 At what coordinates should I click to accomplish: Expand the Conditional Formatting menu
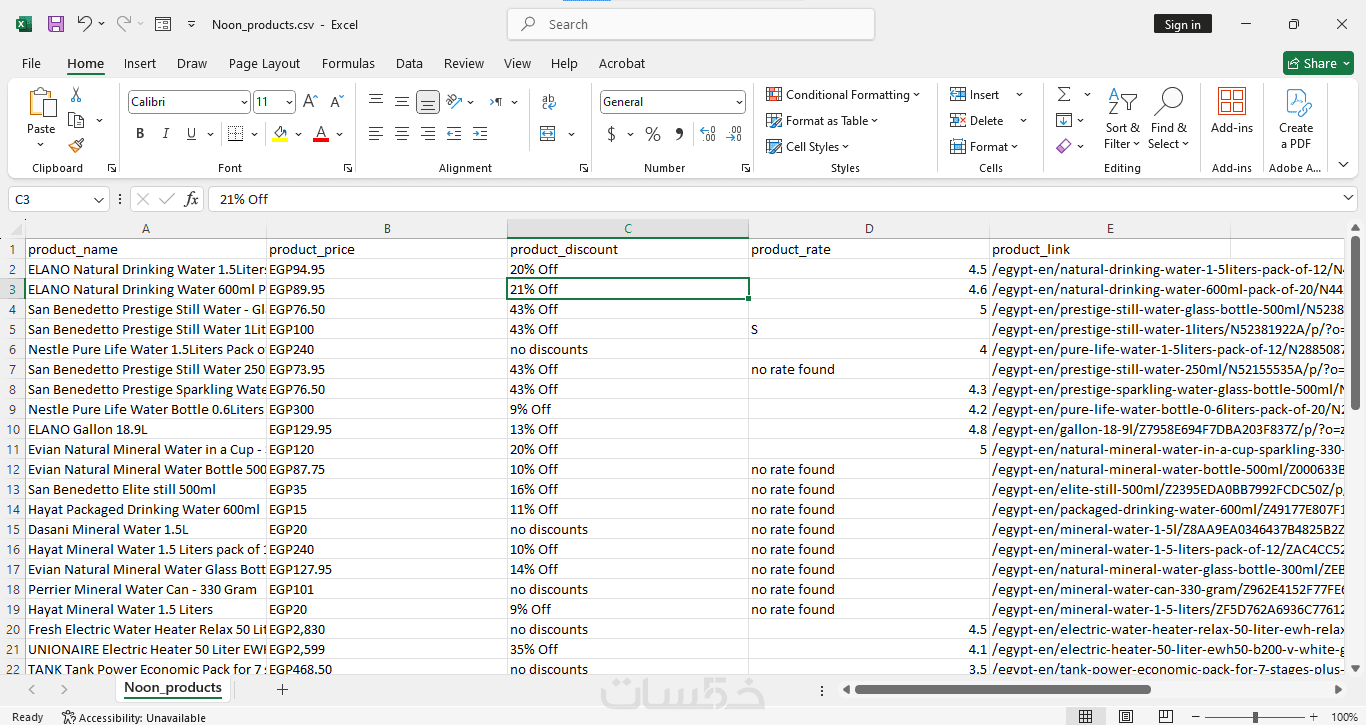pos(843,95)
